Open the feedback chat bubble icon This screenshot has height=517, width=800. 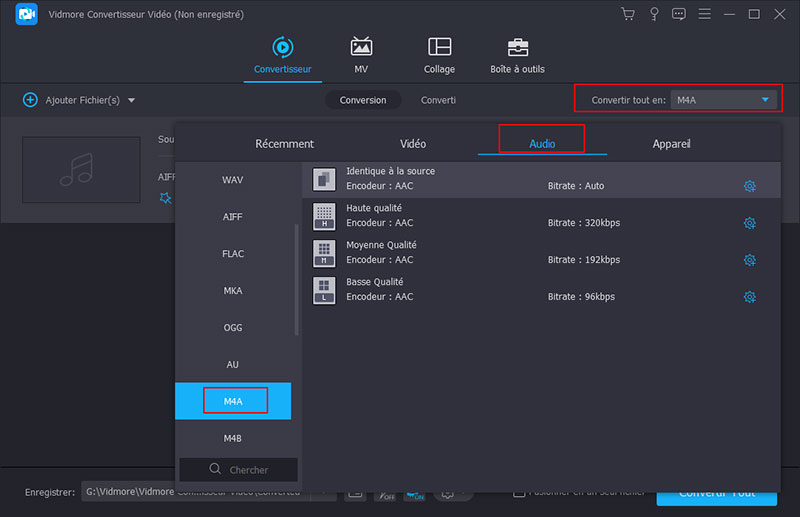point(680,14)
